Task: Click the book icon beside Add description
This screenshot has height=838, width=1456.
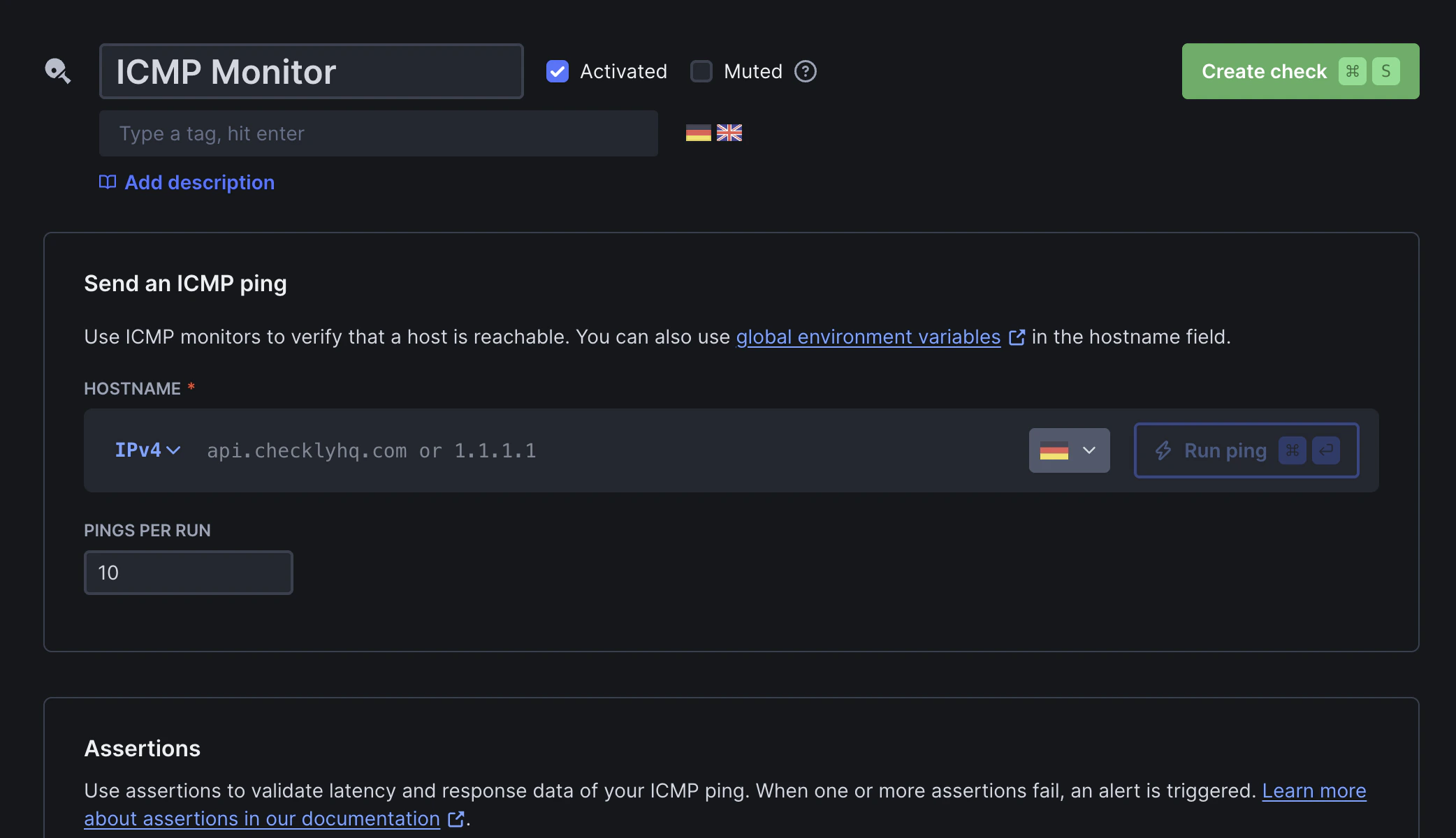Action: tap(107, 182)
